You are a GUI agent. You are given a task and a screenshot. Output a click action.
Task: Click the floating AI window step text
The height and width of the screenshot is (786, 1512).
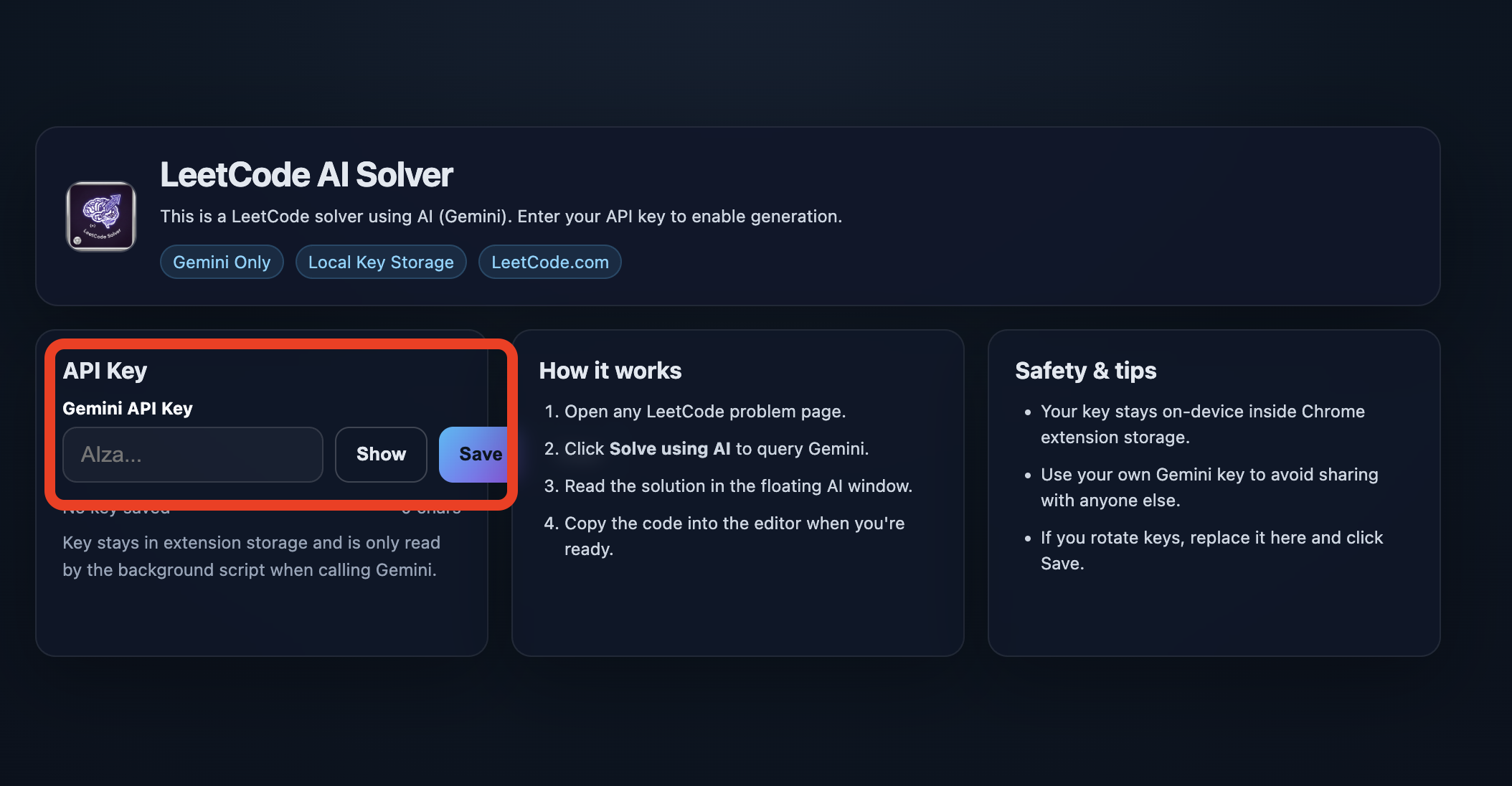point(737,486)
